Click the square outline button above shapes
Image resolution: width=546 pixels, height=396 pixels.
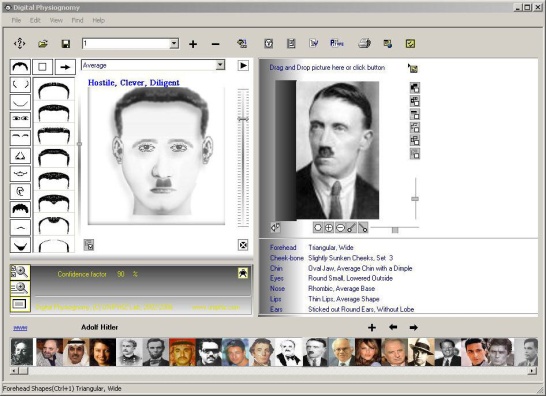click(x=42, y=67)
